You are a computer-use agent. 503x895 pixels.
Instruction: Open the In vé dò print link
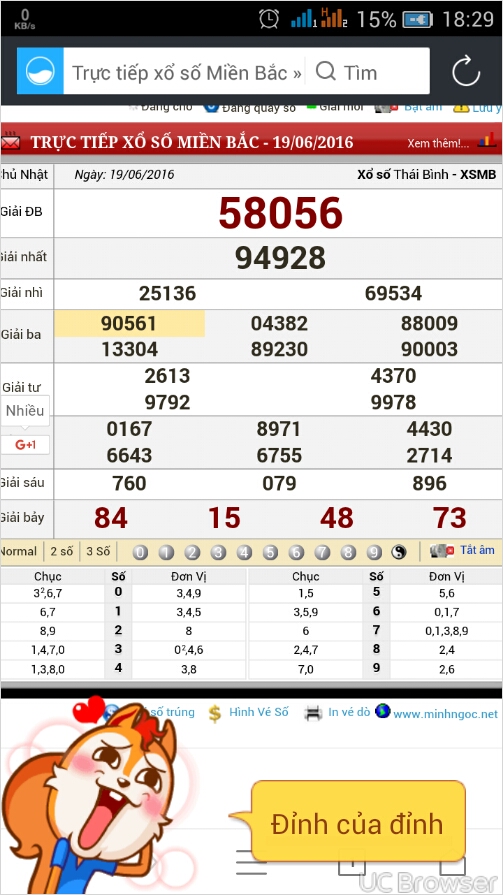click(x=349, y=712)
